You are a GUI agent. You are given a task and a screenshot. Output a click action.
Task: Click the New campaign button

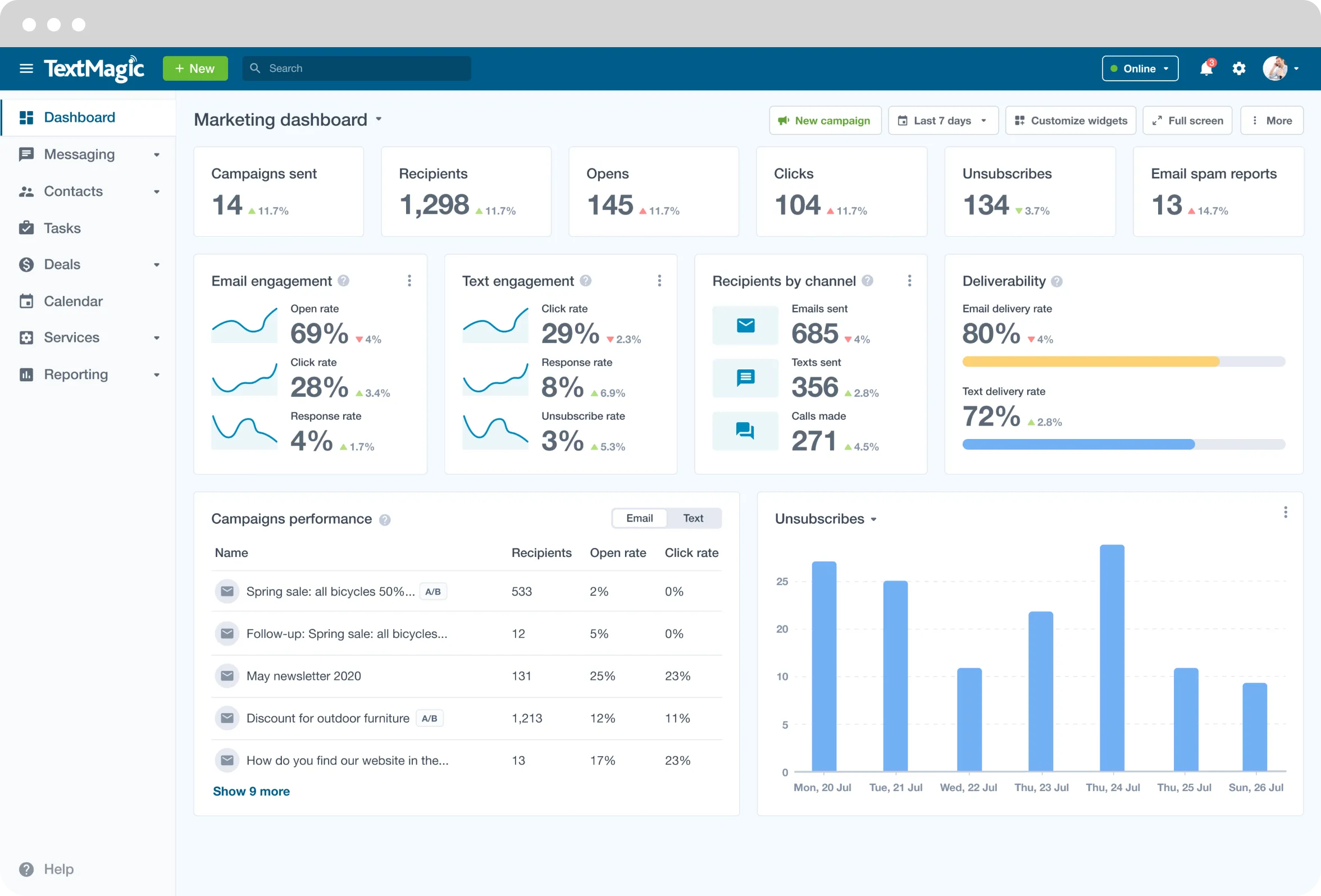click(825, 121)
